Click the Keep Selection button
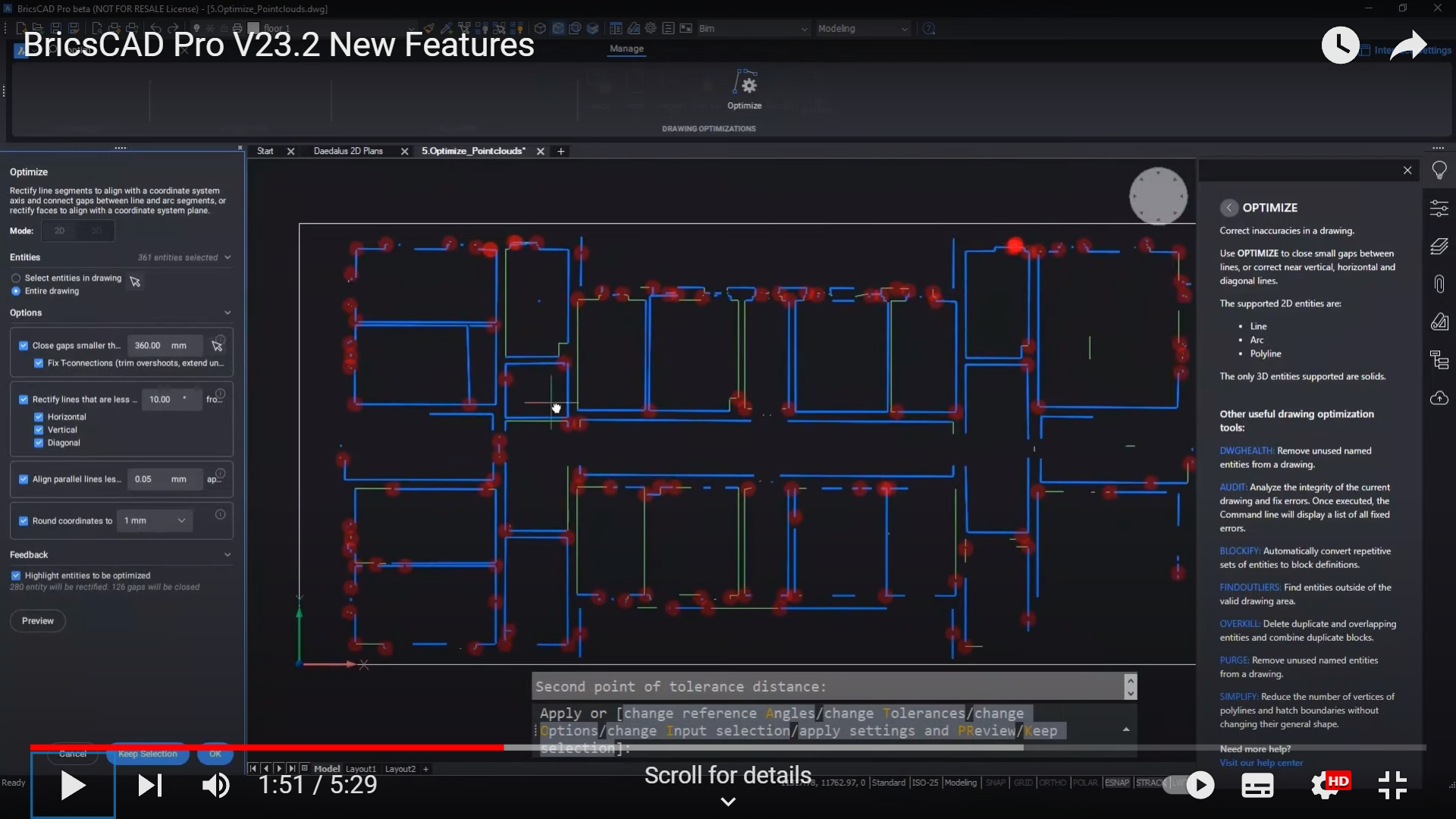Viewport: 1456px width, 819px height. point(147,754)
